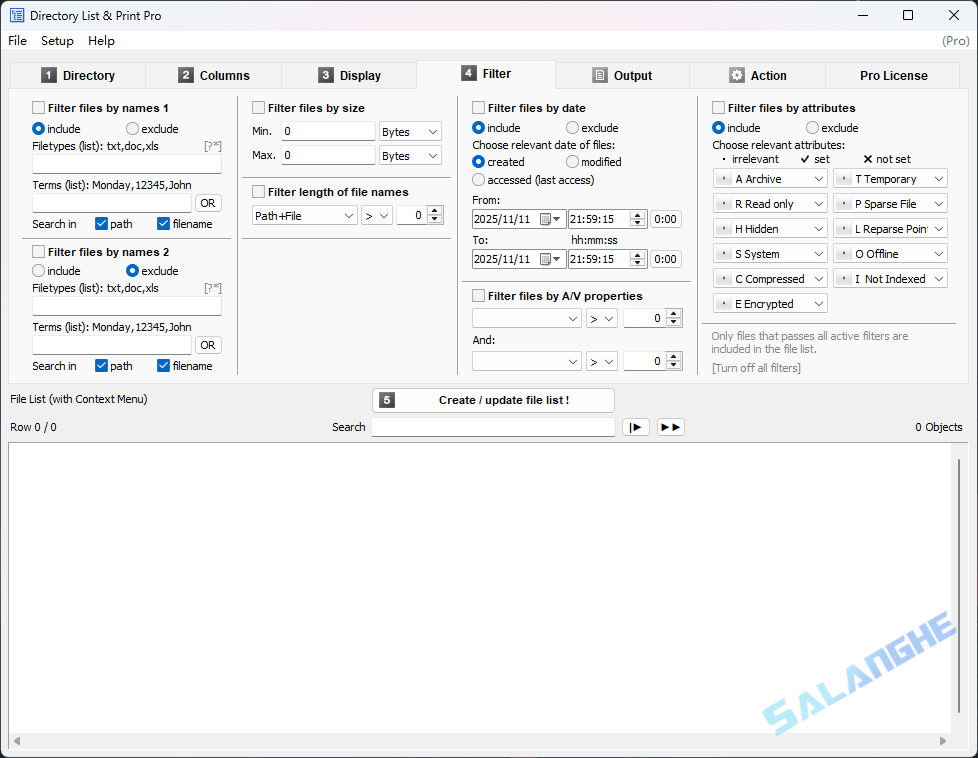978x758 pixels.
Task: Click inside the Search input field
Action: (493, 426)
